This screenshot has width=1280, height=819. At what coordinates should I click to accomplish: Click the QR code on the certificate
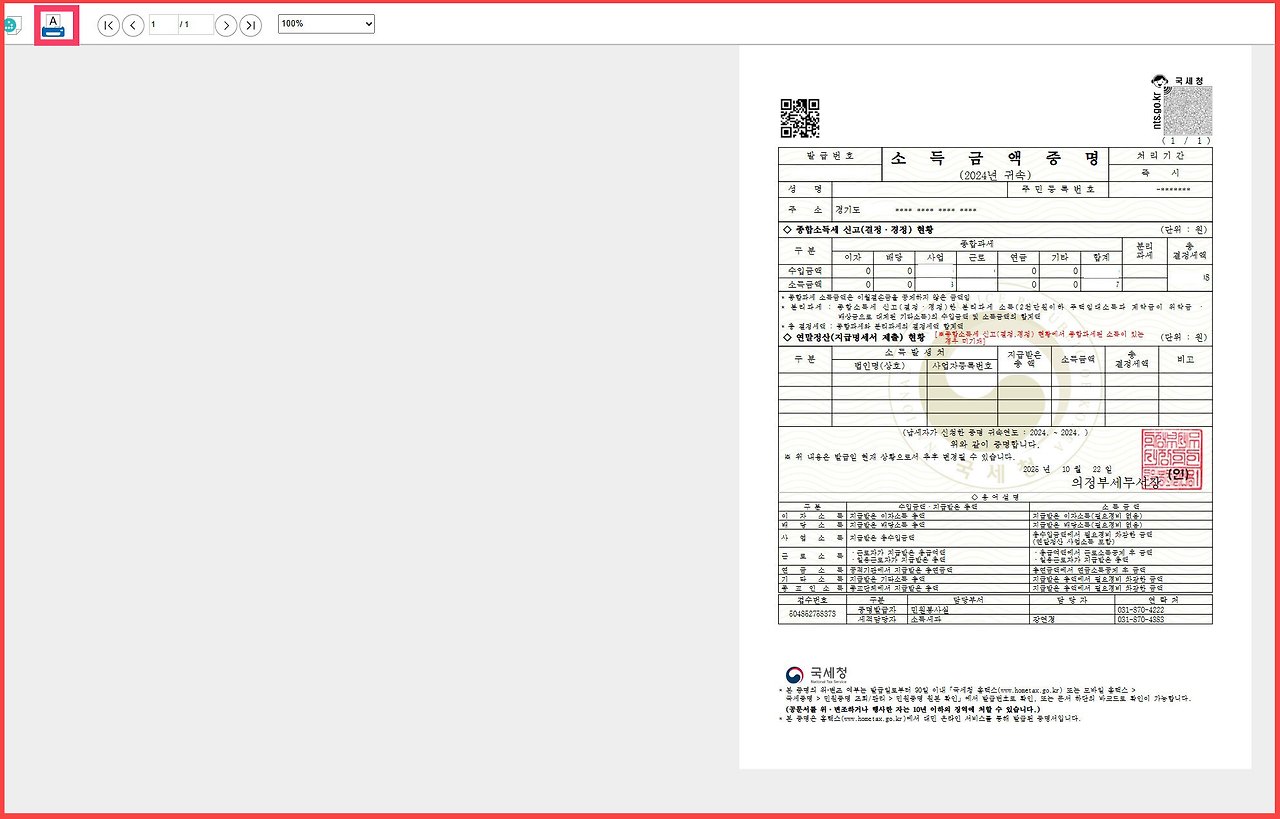800,119
